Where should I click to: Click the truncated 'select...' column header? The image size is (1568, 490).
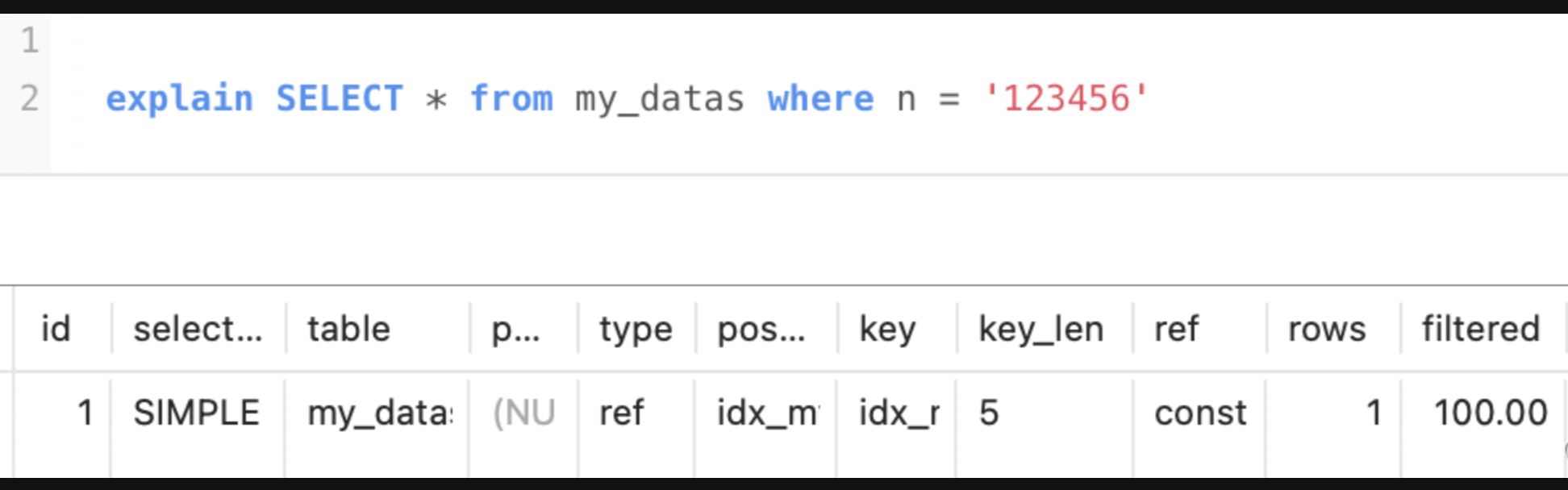pos(198,329)
